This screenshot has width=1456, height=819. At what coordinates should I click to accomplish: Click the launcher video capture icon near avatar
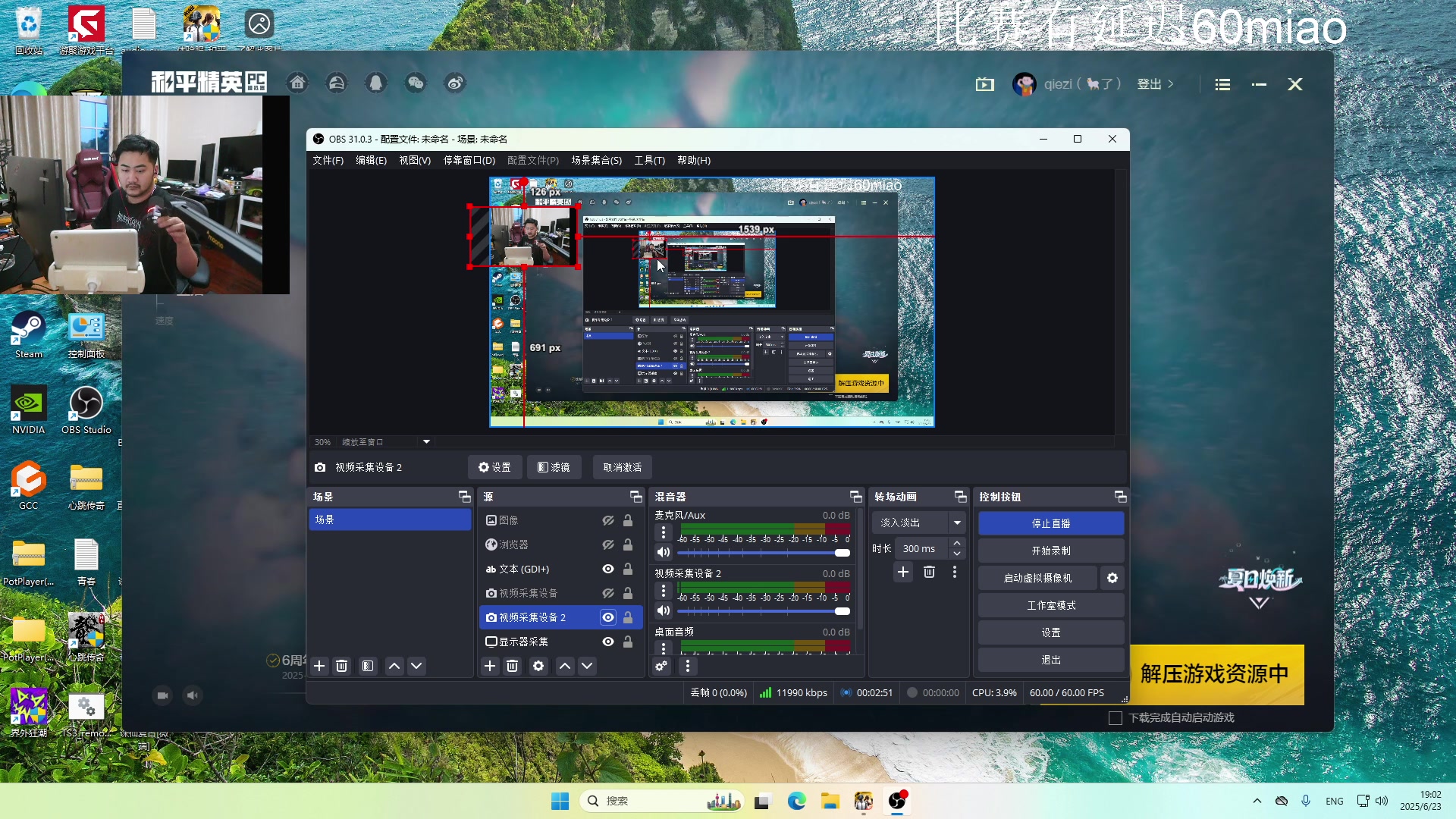point(984,84)
